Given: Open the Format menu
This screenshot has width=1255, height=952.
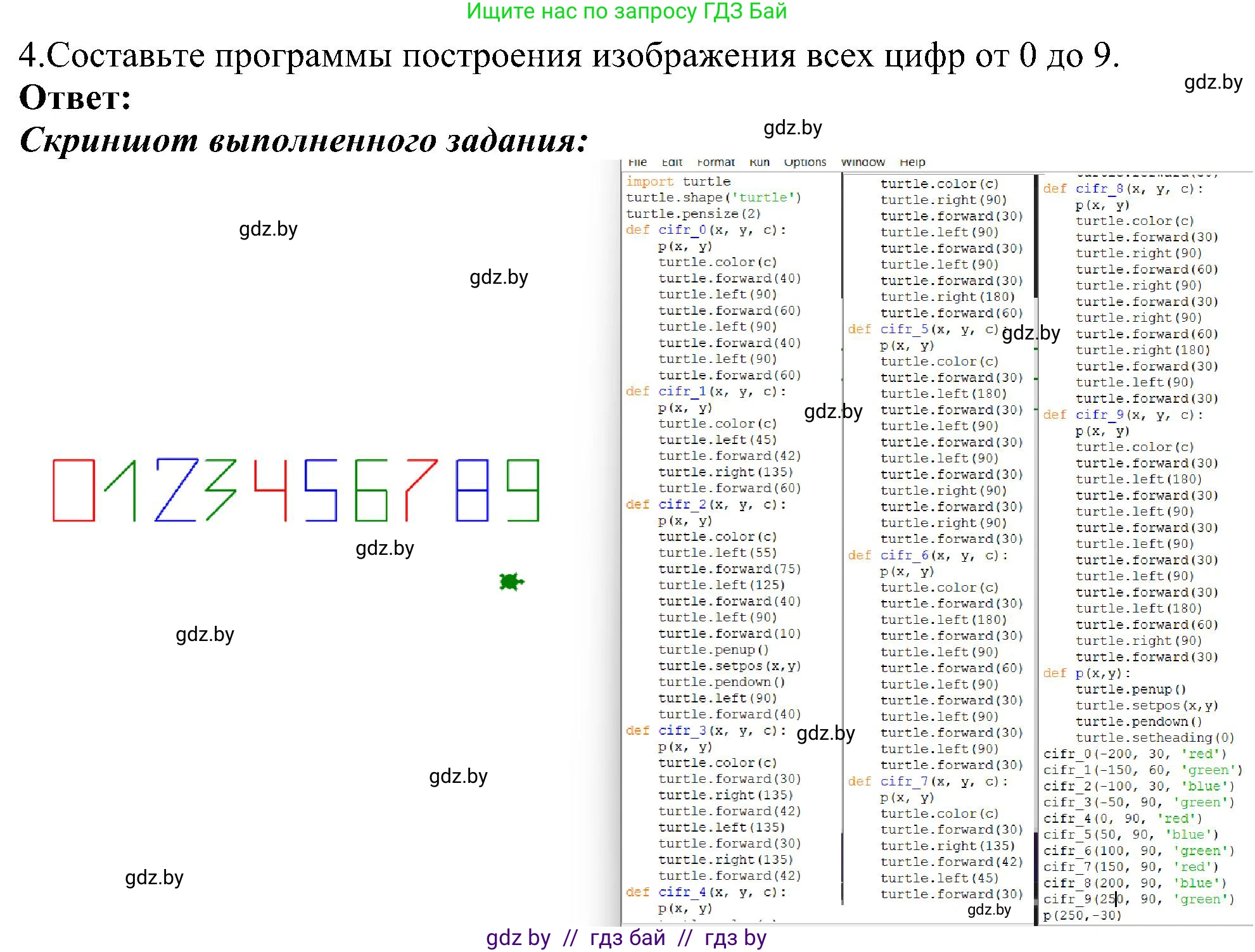Looking at the screenshot, I should pos(716,162).
